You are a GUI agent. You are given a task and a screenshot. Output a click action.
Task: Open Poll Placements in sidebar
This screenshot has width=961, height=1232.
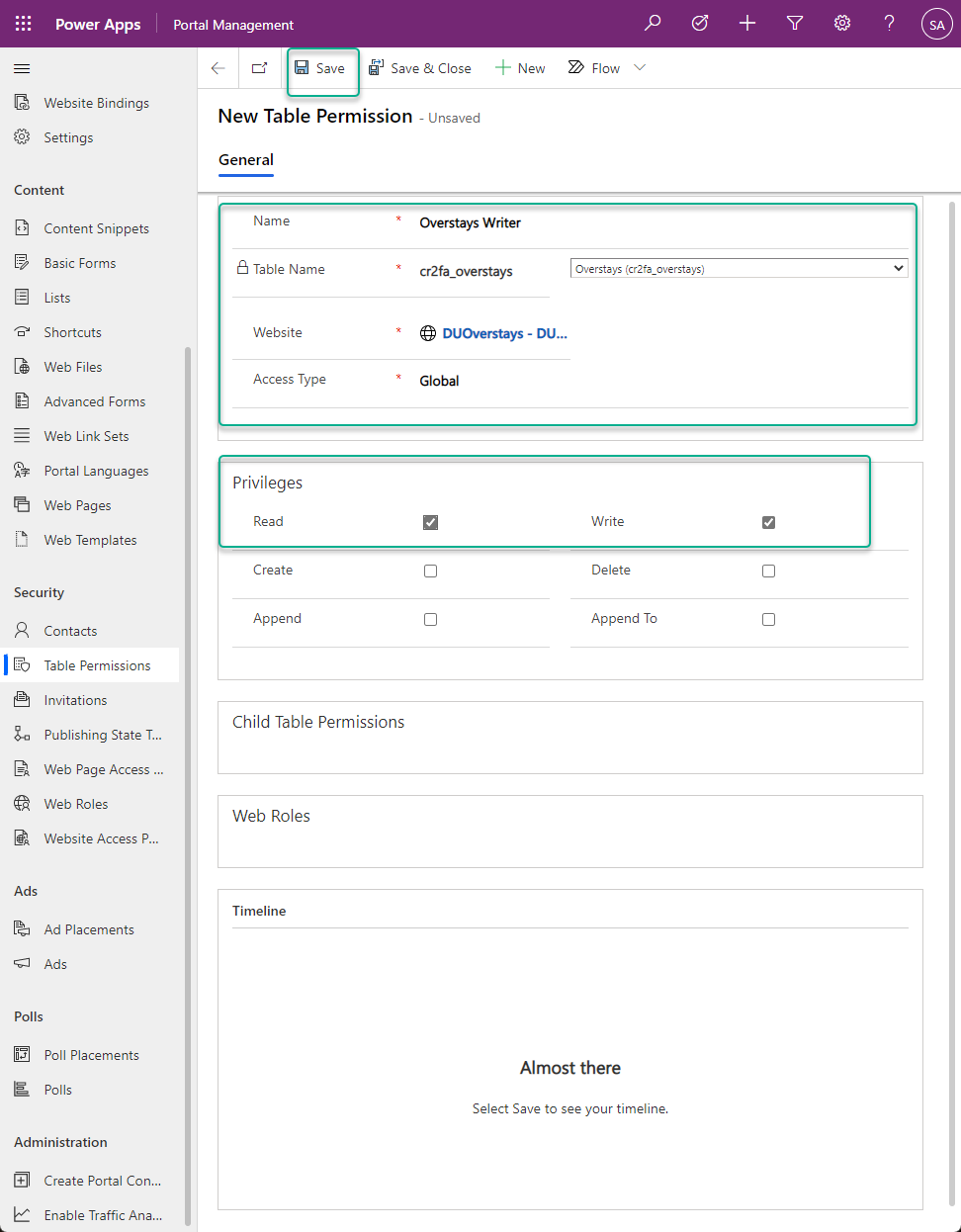tap(91, 1055)
